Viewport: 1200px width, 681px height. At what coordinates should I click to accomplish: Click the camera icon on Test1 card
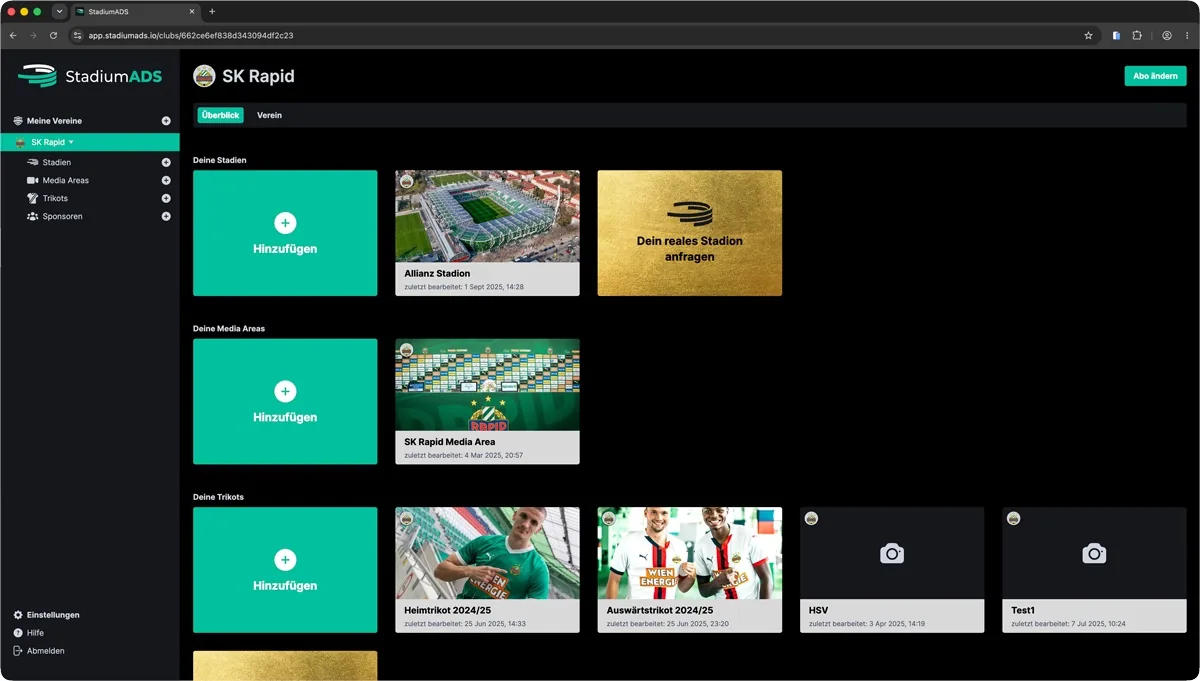pyautogui.click(x=1094, y=553)
